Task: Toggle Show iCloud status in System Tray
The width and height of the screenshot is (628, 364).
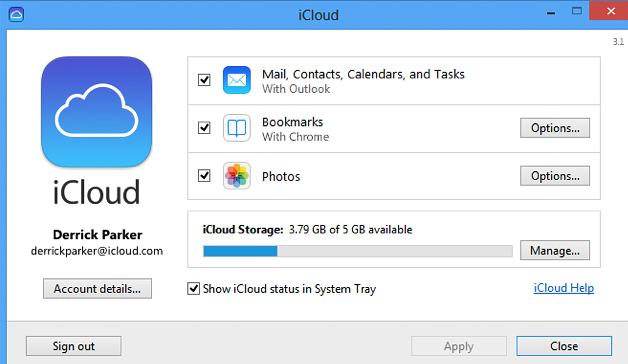Action: pyautogui.click(x=193, y=288)
